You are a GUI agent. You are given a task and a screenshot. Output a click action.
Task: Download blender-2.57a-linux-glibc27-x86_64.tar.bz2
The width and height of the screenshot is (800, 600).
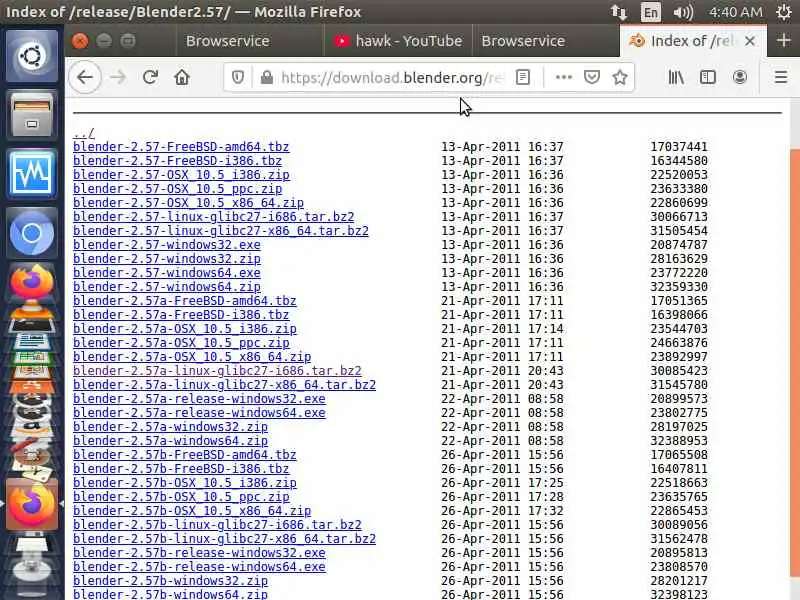click(x=224, y=385)
